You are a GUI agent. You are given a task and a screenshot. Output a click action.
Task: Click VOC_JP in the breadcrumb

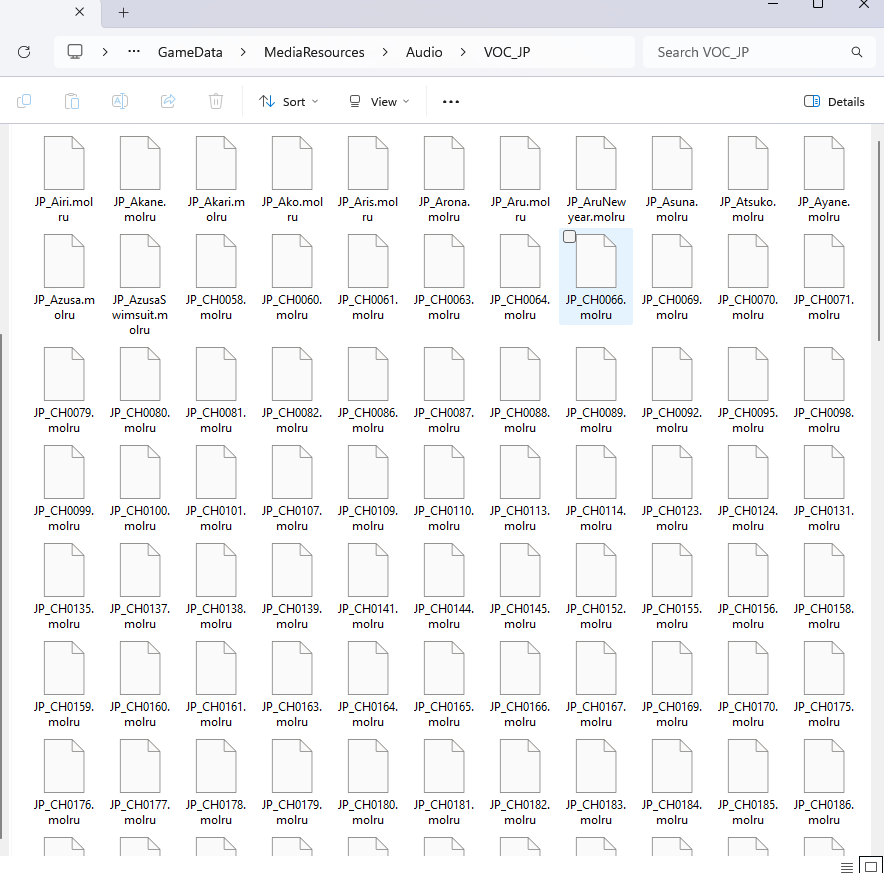507,52
